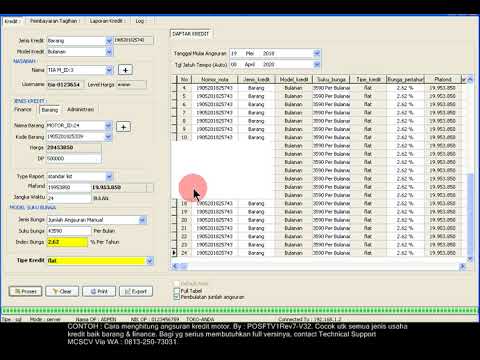
Task: Click the Jangka Waktu input field
Action: (68, 198)
